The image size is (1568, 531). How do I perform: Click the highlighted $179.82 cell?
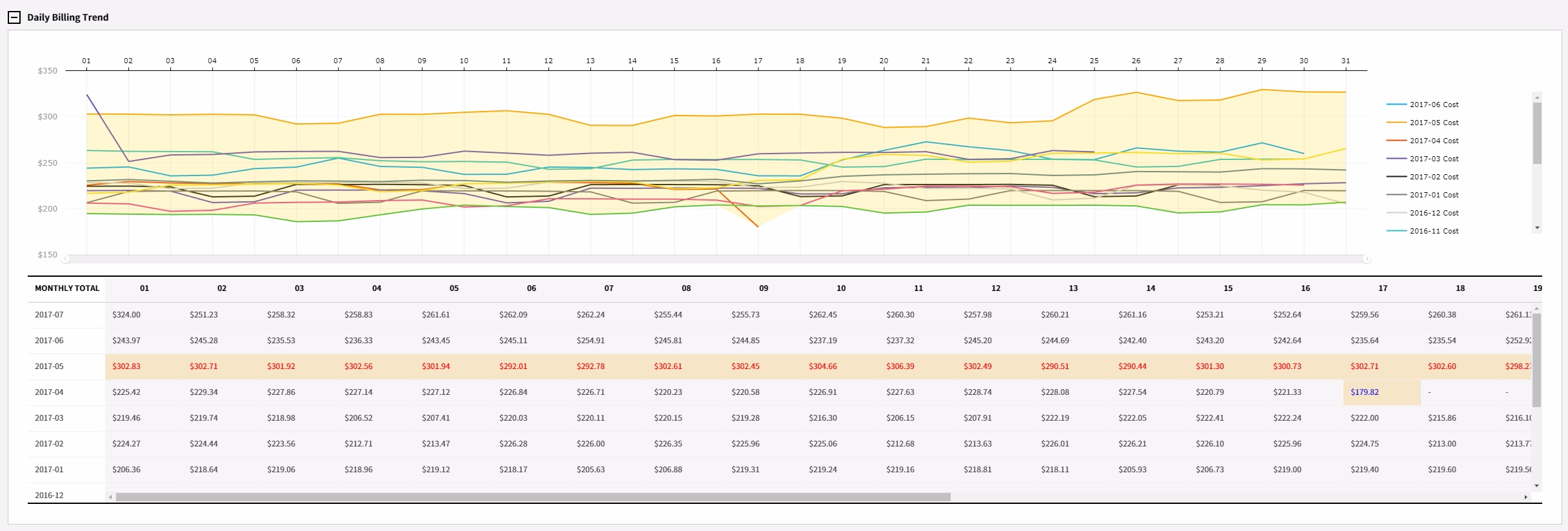click(x=1365, y=392)
